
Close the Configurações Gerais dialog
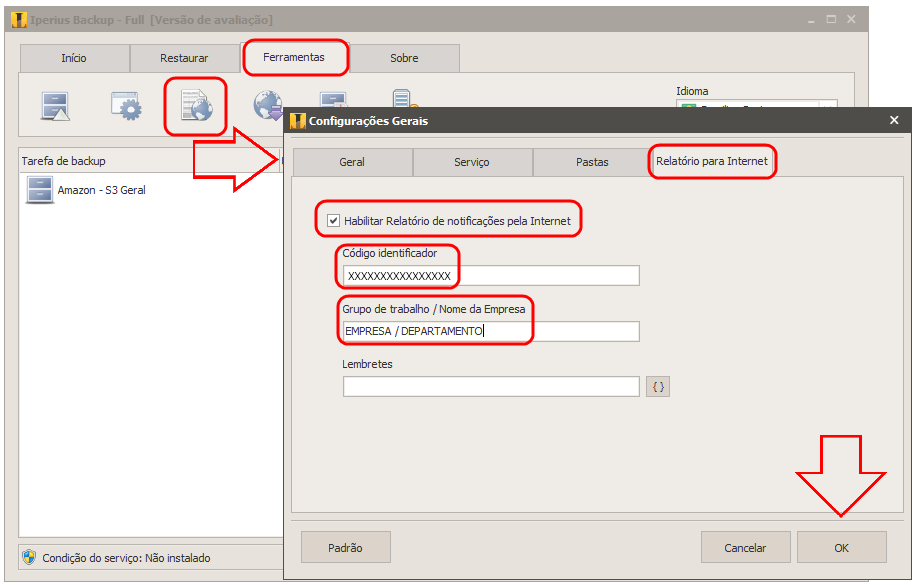[894, 121]
